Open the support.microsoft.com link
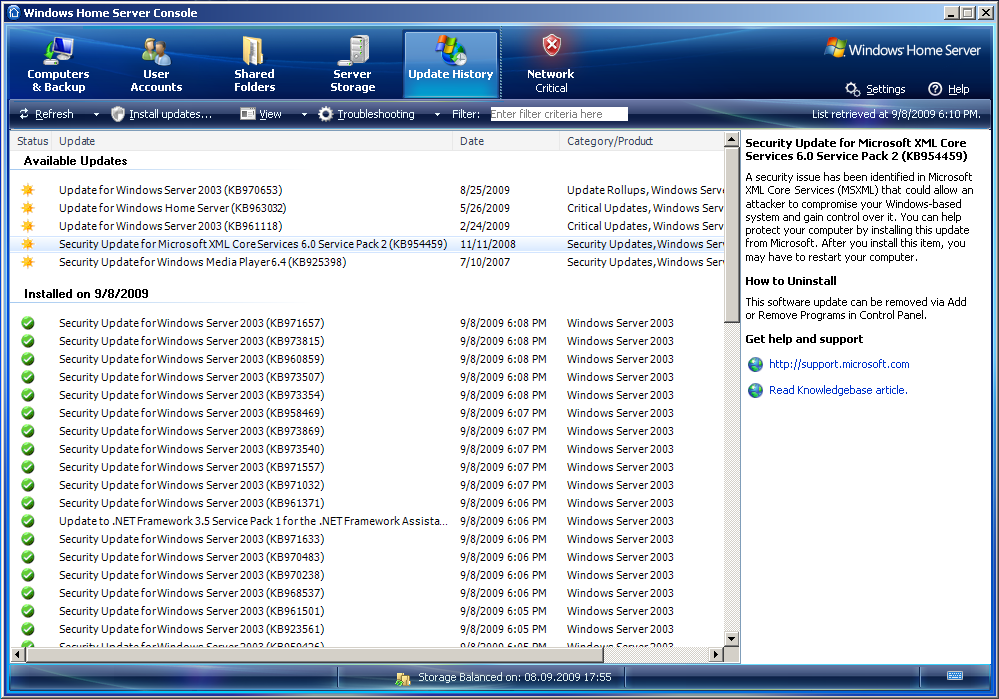999x699 pixels. (x=839, y=364)
